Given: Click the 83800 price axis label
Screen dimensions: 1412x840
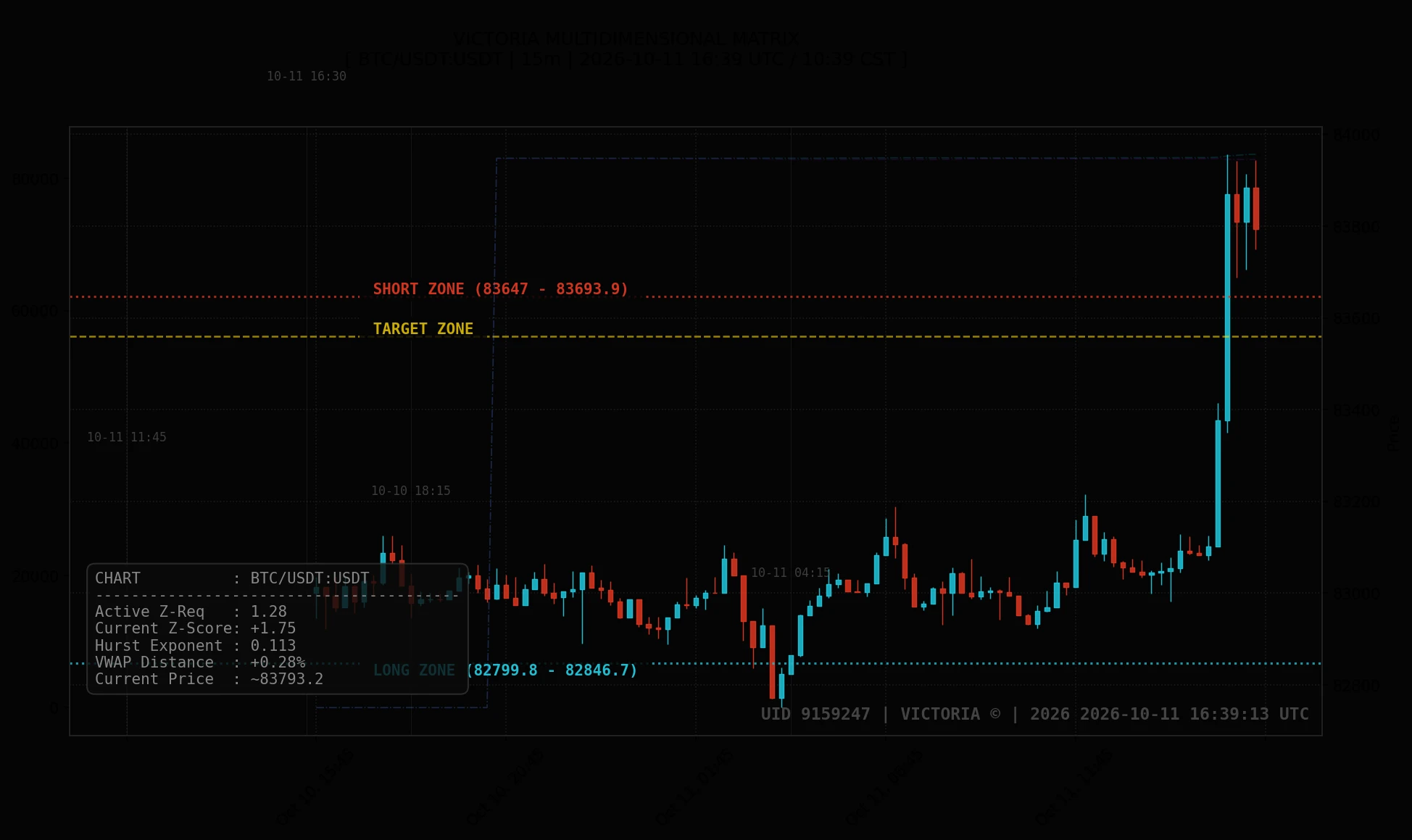Looking at the screenshot, I should point(1357,227).
